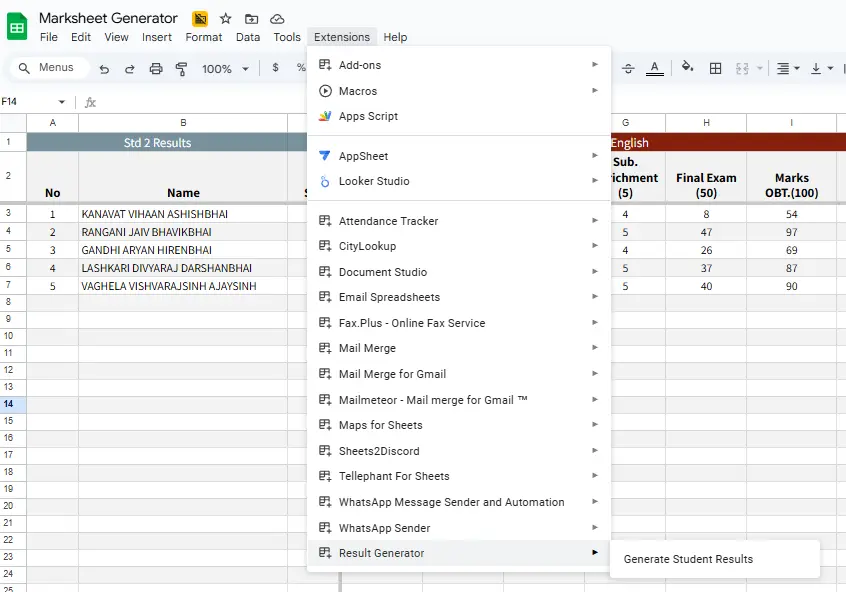846x592 pixels.
Task: Click the strikethrough formatting icon
Action: 628,69
